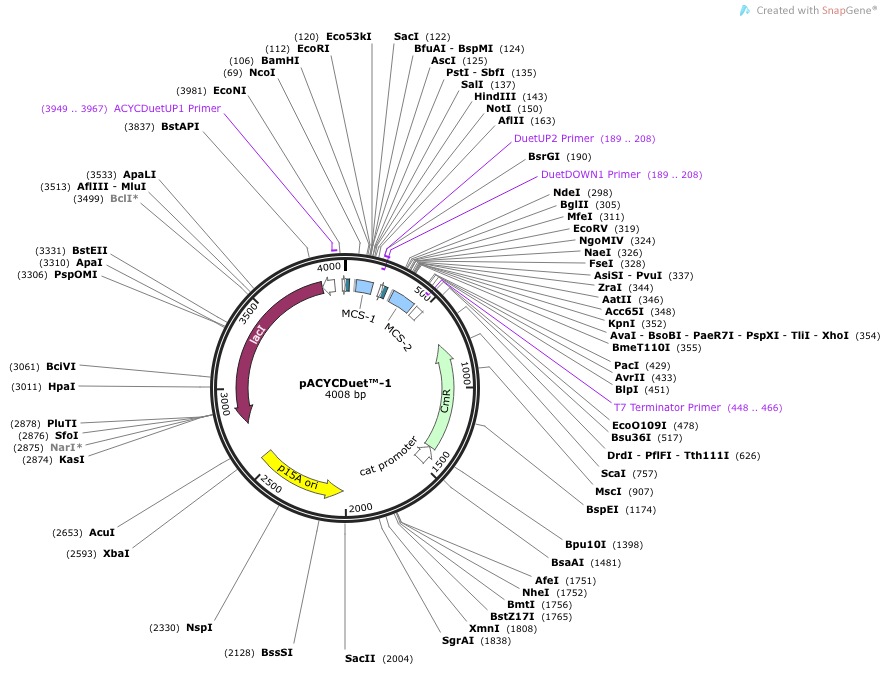Screen dimensions: 884x673
Task: Select the DuetUP2 Primer label
Action: click(x=553, y=138)
